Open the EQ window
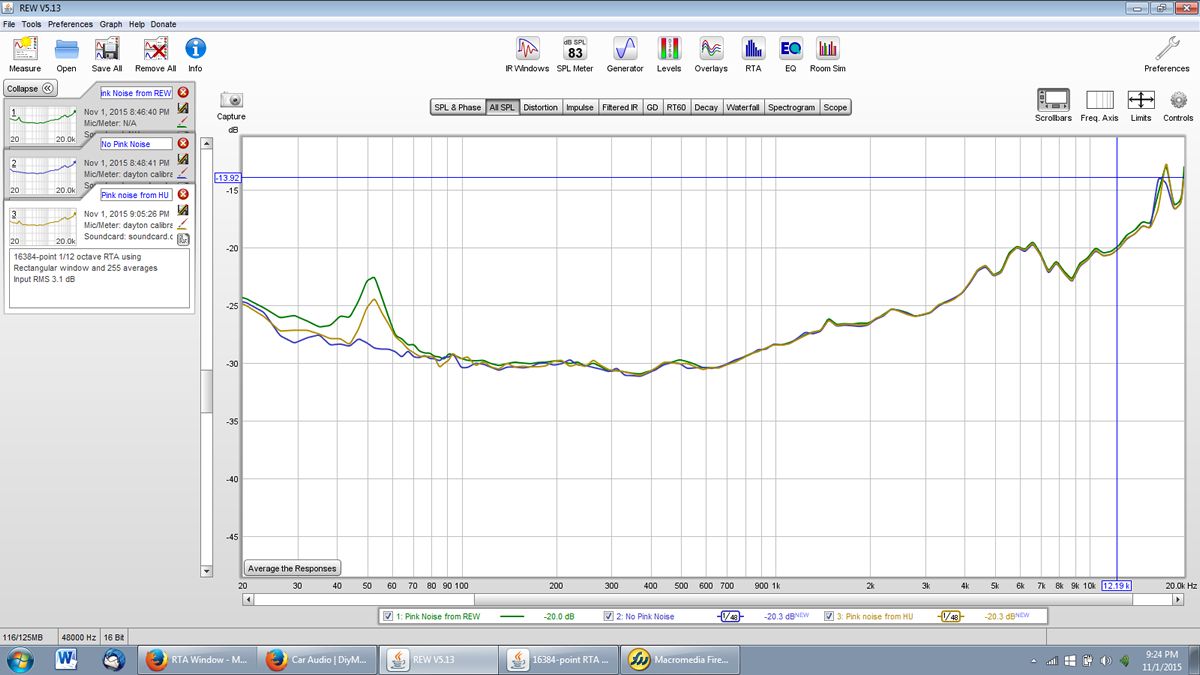This screenshot has width=1200, height=675. point(791,50)
